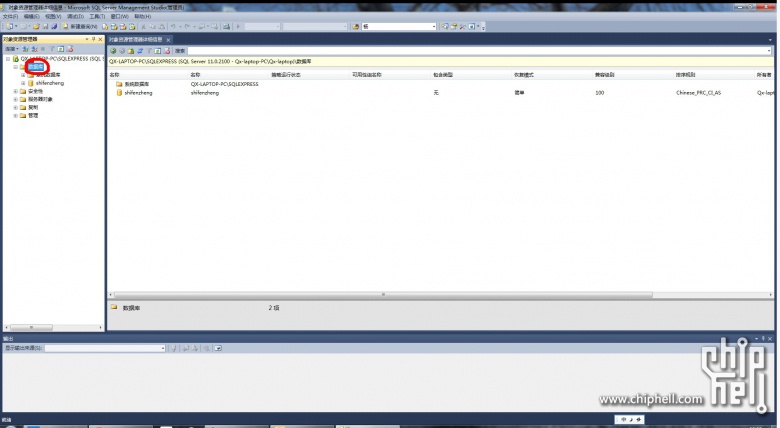Select 系统数据库 row in details list
Viewport: 780px width, 428px height.
click(x=136, y=84)
